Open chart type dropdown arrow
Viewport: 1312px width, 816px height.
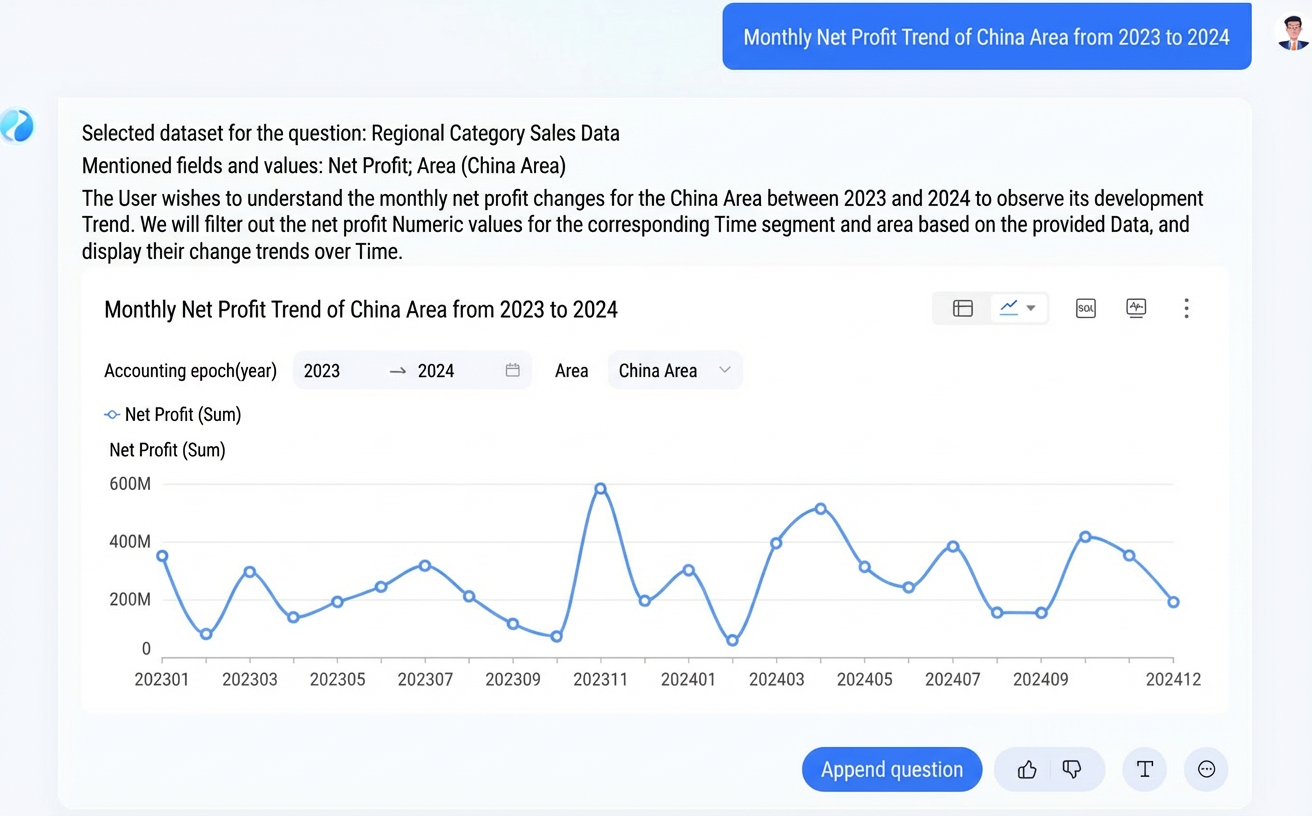(x=1031, y=308)
